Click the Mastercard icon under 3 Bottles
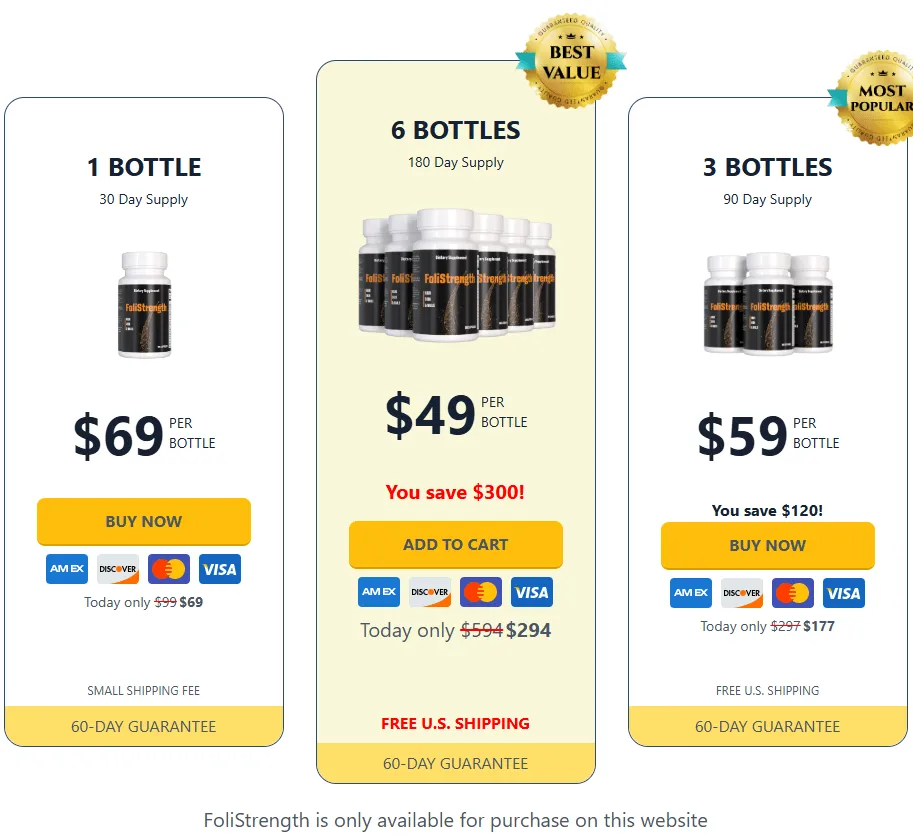 pos(792,593)
